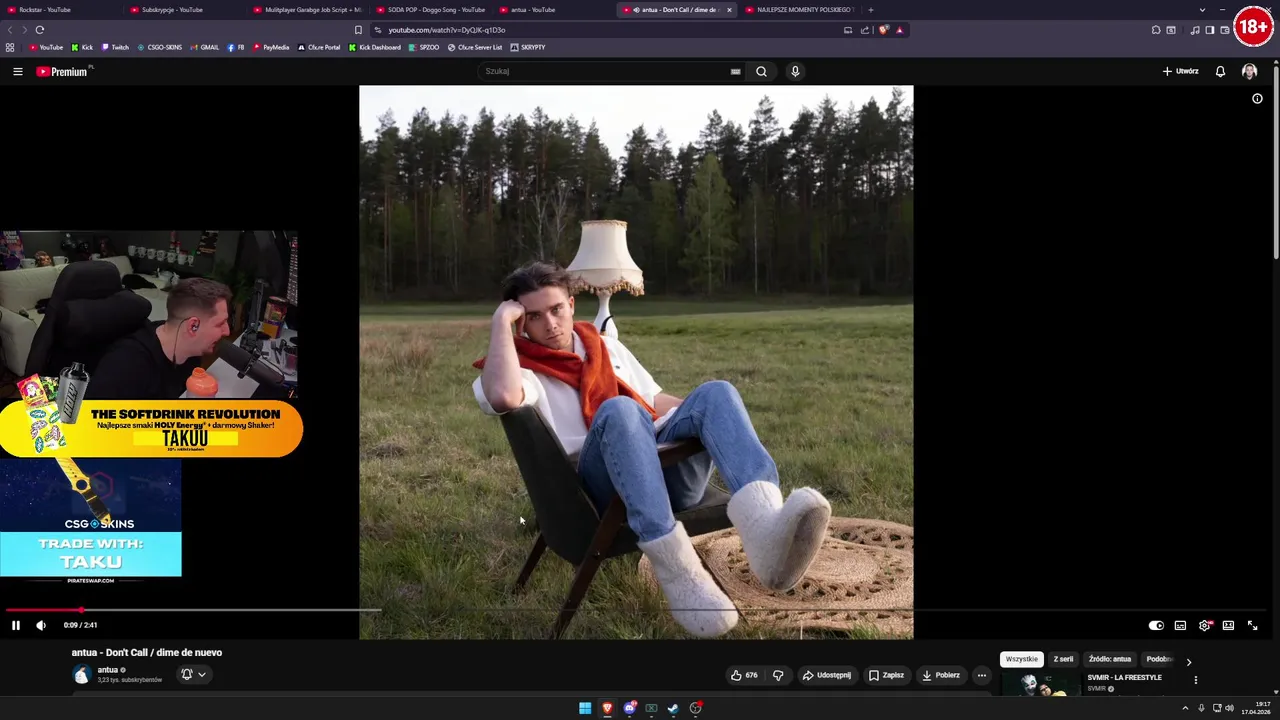This screenshot has width=1280, height=720.
Task: Open Brave Rewards triangle icon
Action: 899,30
